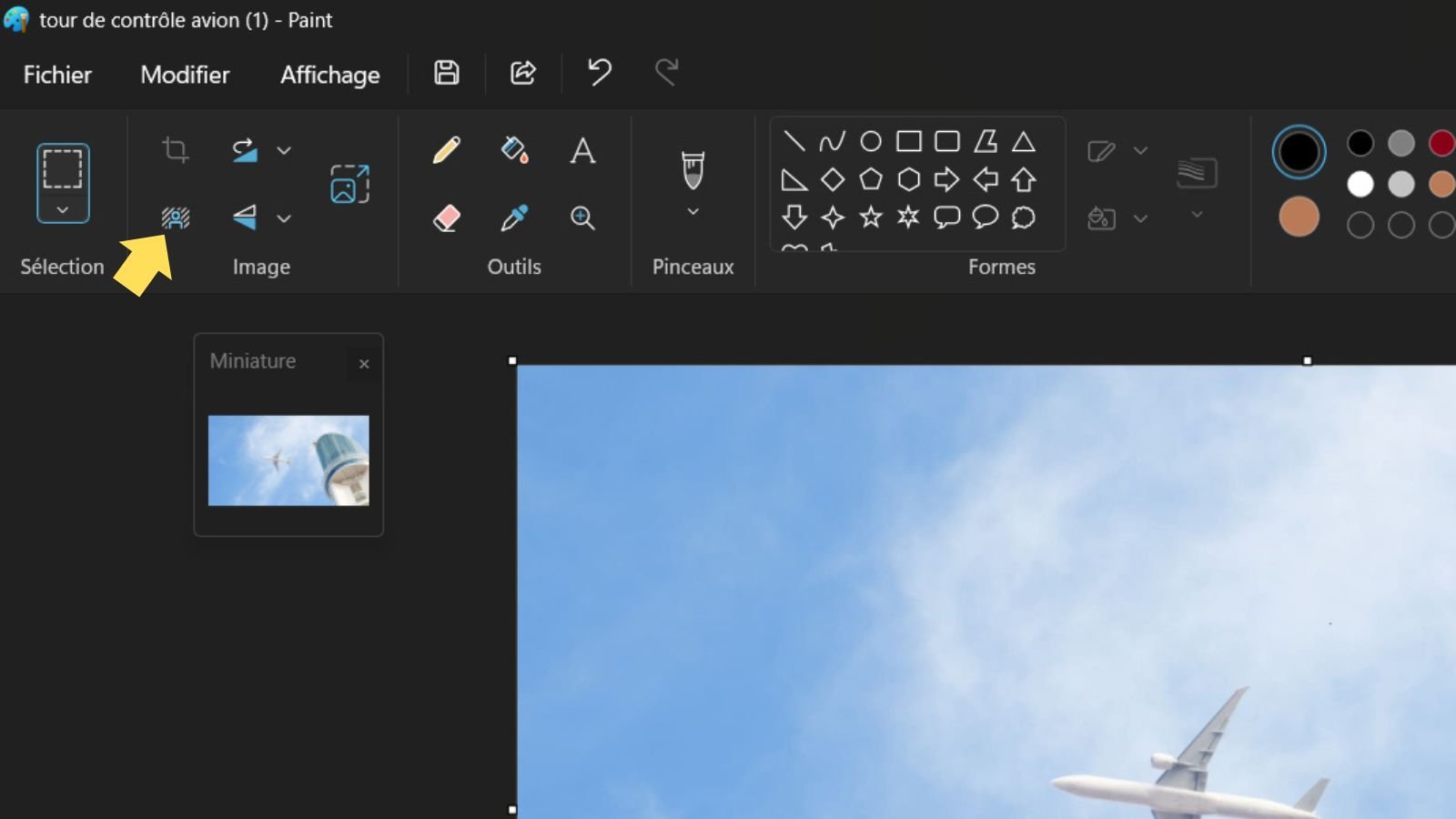Select the Text tool
1456x819 pixels.
pyautogui.click(x=582, y=150)
